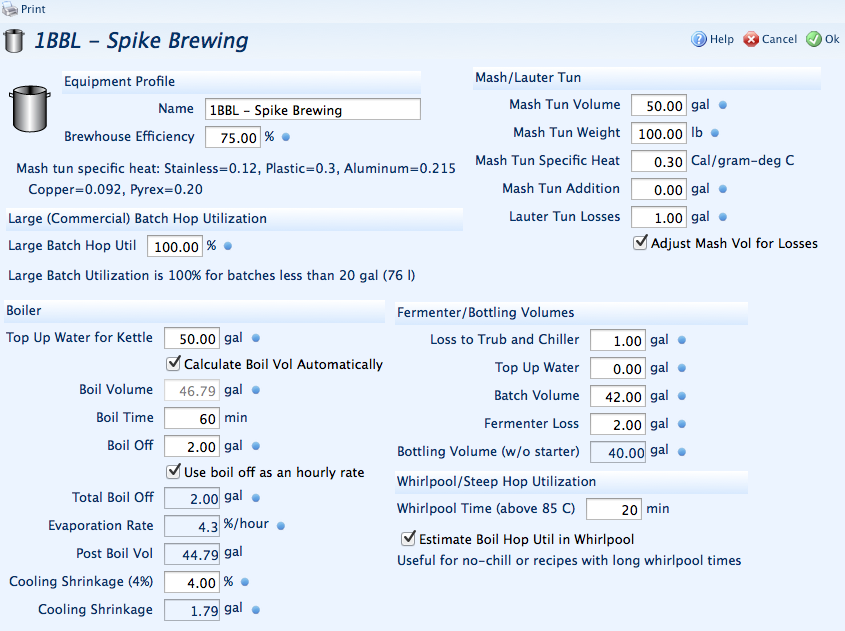Image resolution: width=845 pixels, height=631 pixels.
Task: Click the Evaporation Rate 4.3 value
Action: (x=192, y=526)
